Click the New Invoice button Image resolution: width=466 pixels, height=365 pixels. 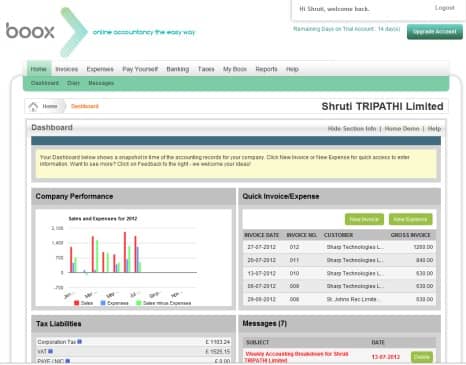(364, 219)
